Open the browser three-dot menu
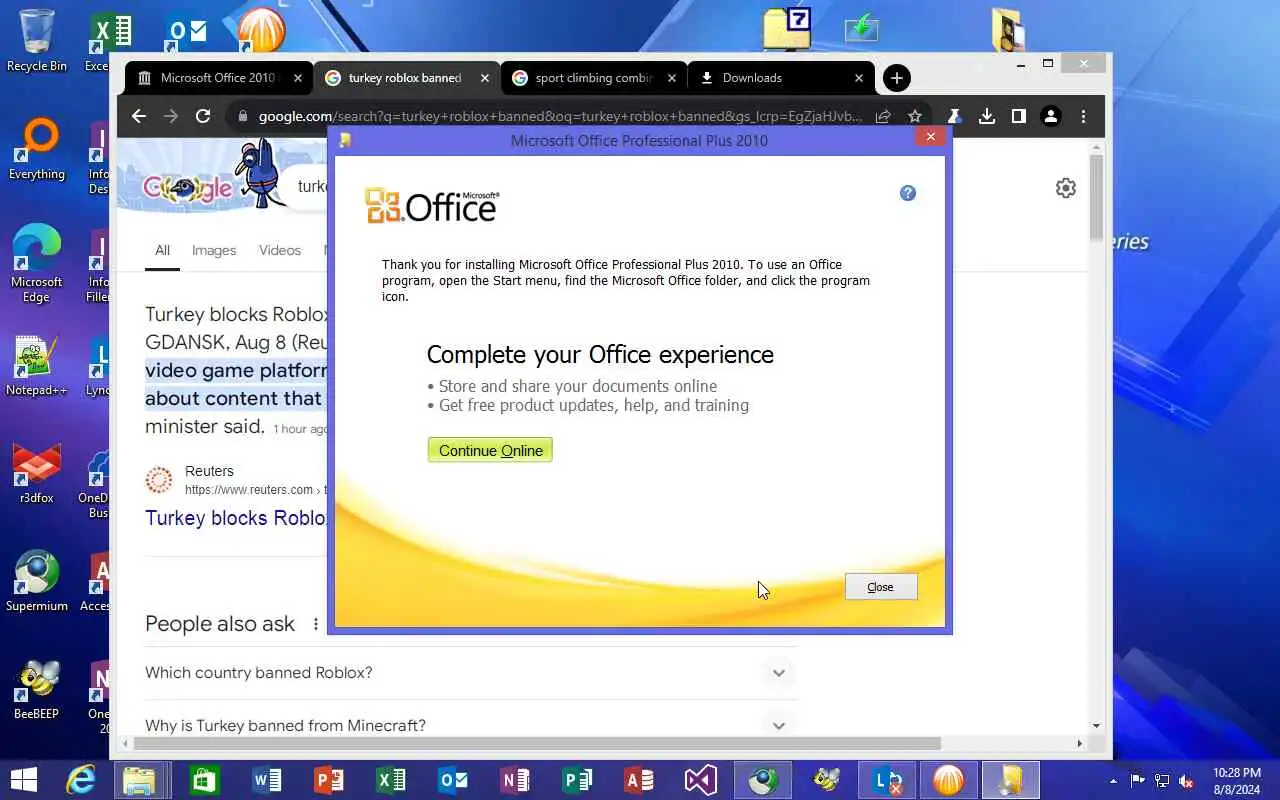Viewport: 1280px width, 800px height. [1083, 116]
